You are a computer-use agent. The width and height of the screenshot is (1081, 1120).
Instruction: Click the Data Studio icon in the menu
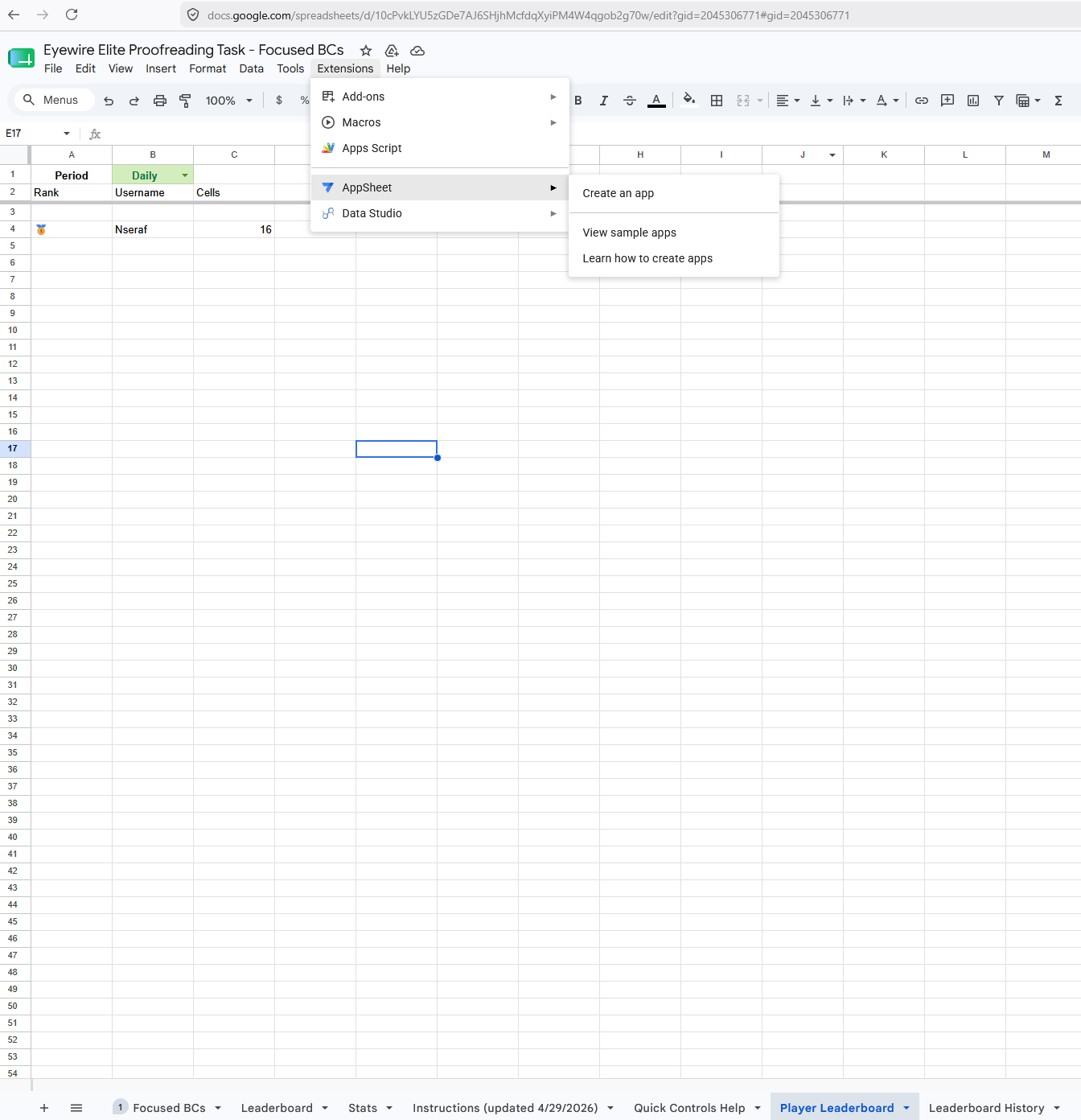click(328, 213)
